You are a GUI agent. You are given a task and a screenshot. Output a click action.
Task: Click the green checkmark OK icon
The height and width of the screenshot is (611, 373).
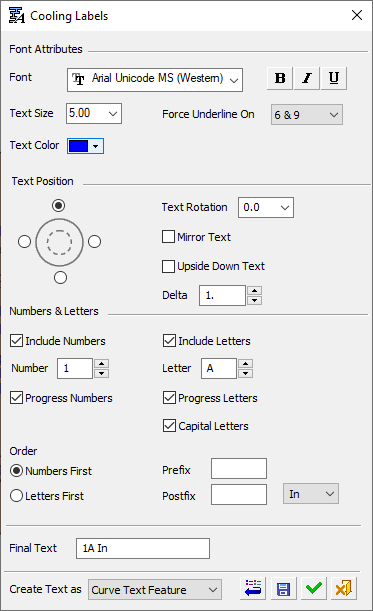click(x=314, y=588)
